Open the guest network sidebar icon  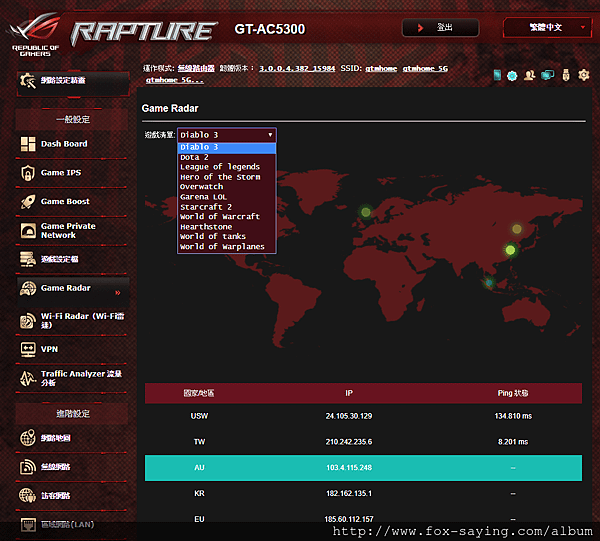click(x=28, y=495)
